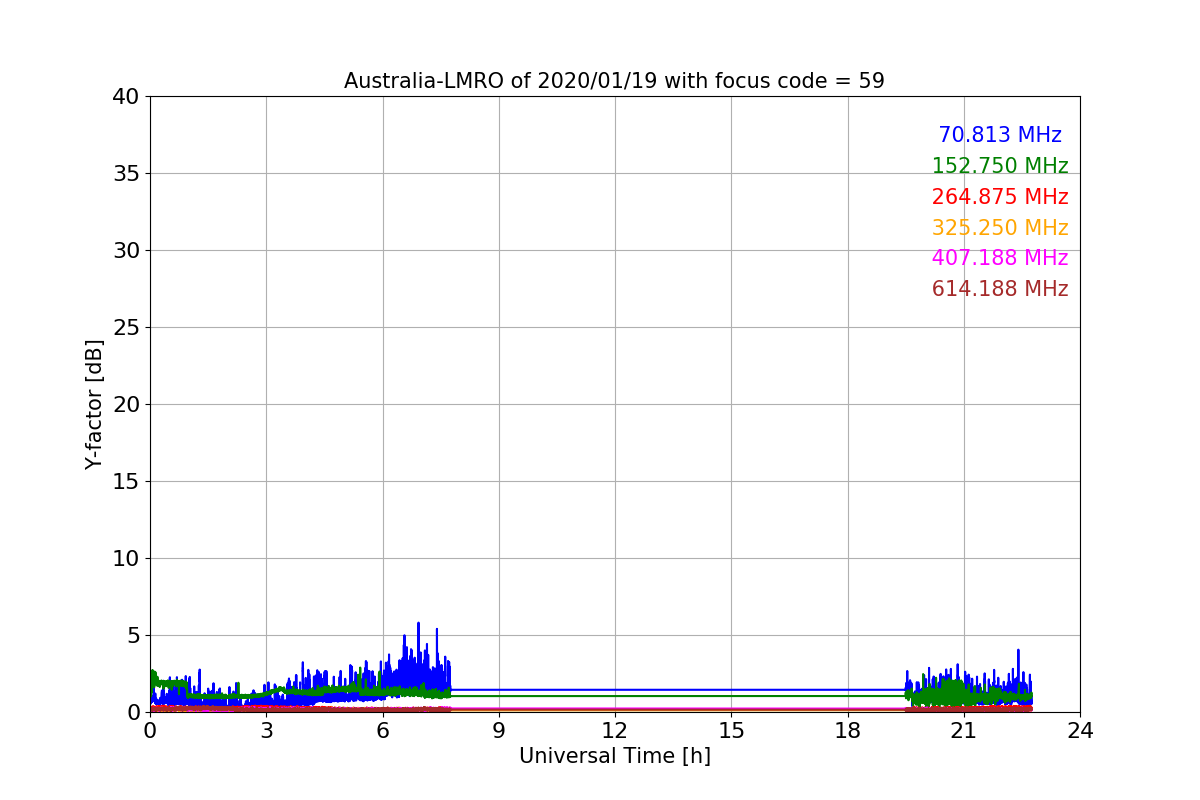
Task: Select the 325.250 MHz legend label
Action: coord(1000,228)
